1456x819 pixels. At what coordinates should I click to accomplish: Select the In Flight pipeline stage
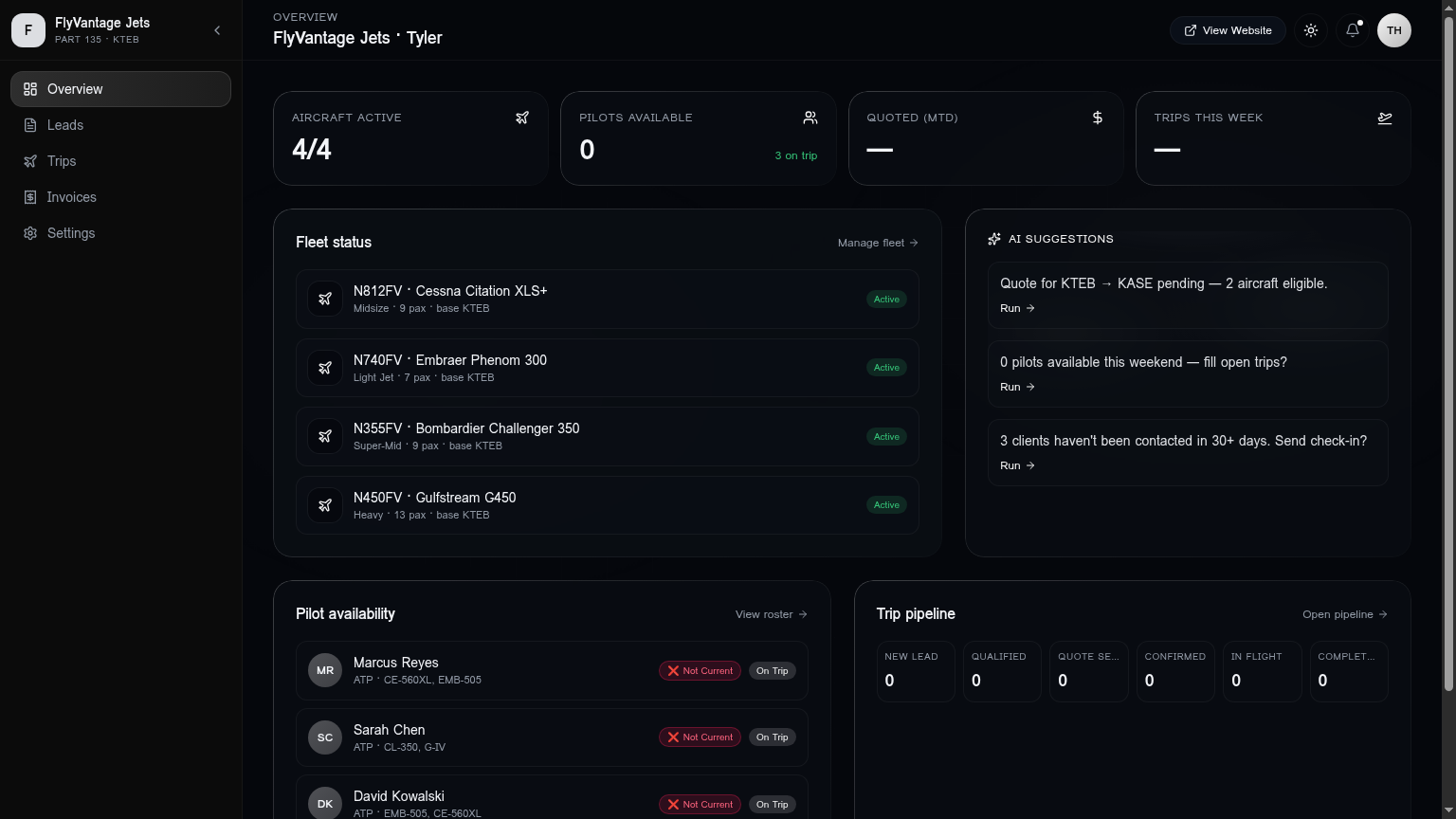coord(1263,672)
